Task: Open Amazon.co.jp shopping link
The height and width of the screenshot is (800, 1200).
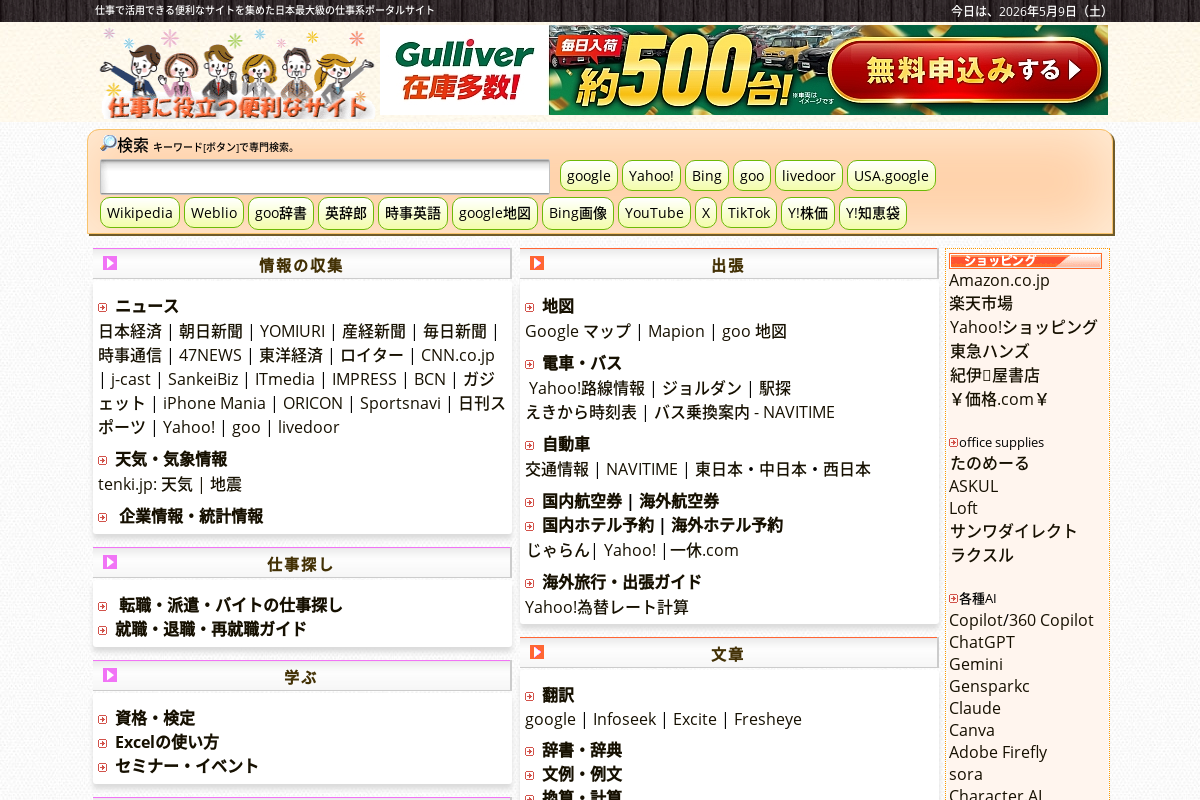Action: [x=999, y=280]
